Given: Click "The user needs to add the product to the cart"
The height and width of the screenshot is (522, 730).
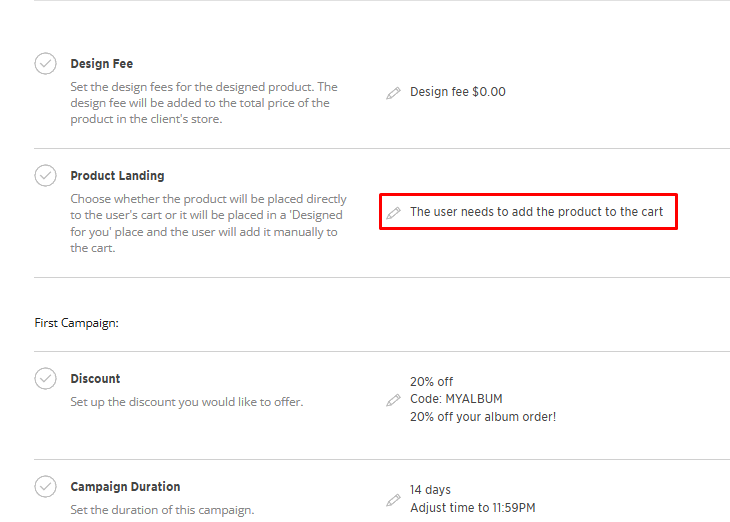Looking at the screenshot, I should click(x=536, y=212).
